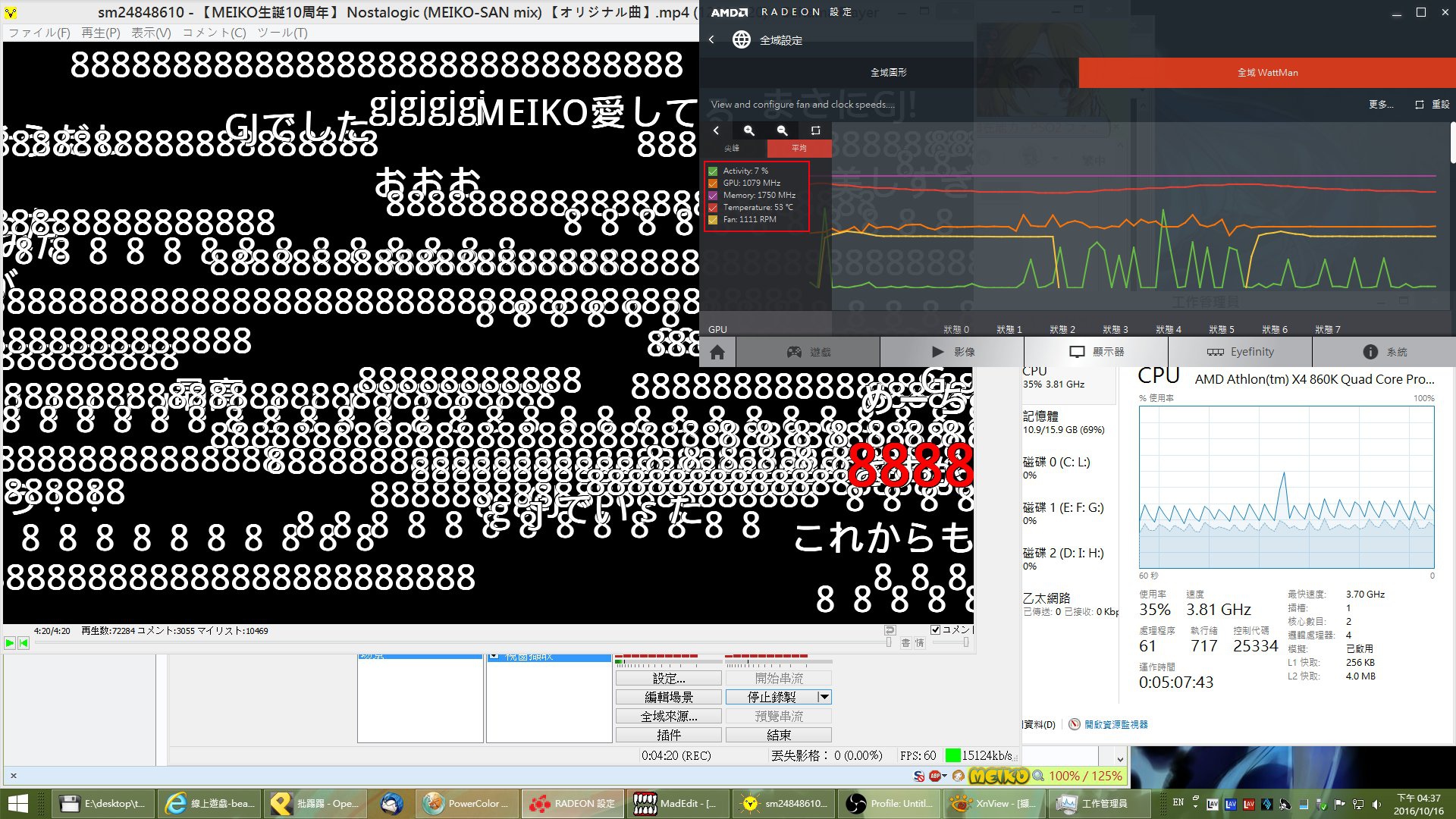Click the 書 button beside the seek bar

click(x=905, y=643)
